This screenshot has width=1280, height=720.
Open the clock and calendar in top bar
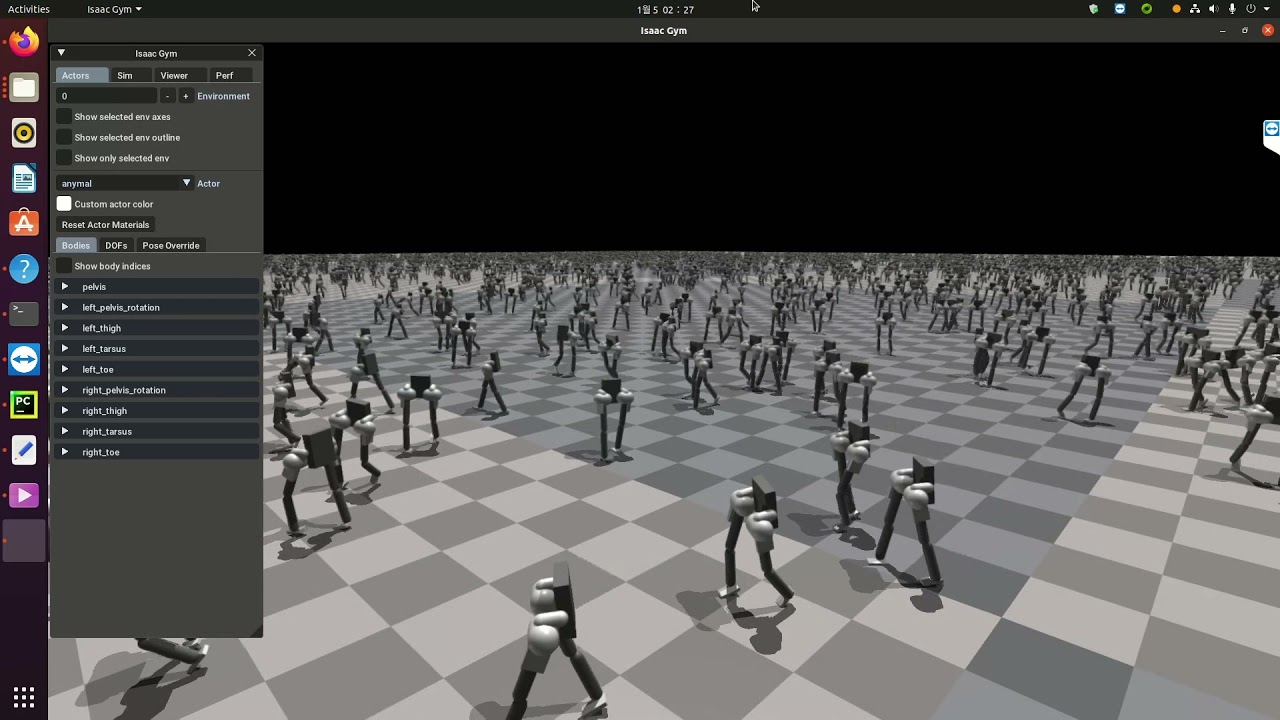(665, 9)
